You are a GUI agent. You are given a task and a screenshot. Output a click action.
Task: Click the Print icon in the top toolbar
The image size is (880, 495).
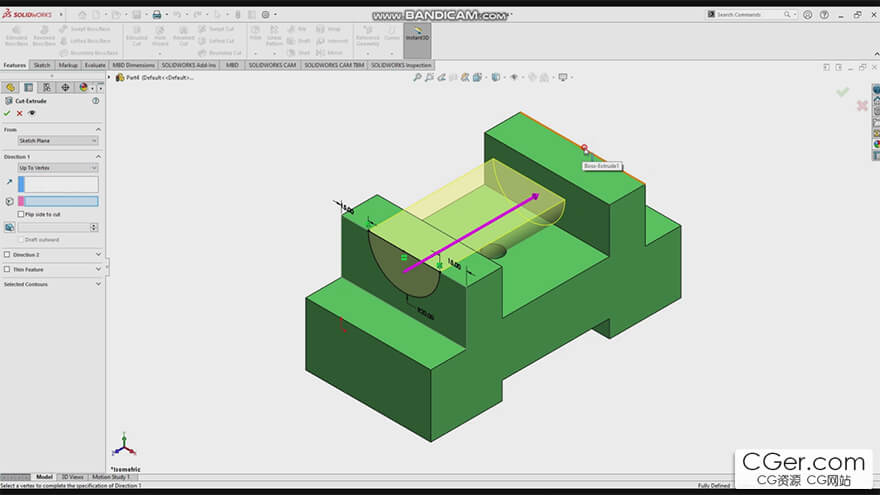click(x=157, y=15)
